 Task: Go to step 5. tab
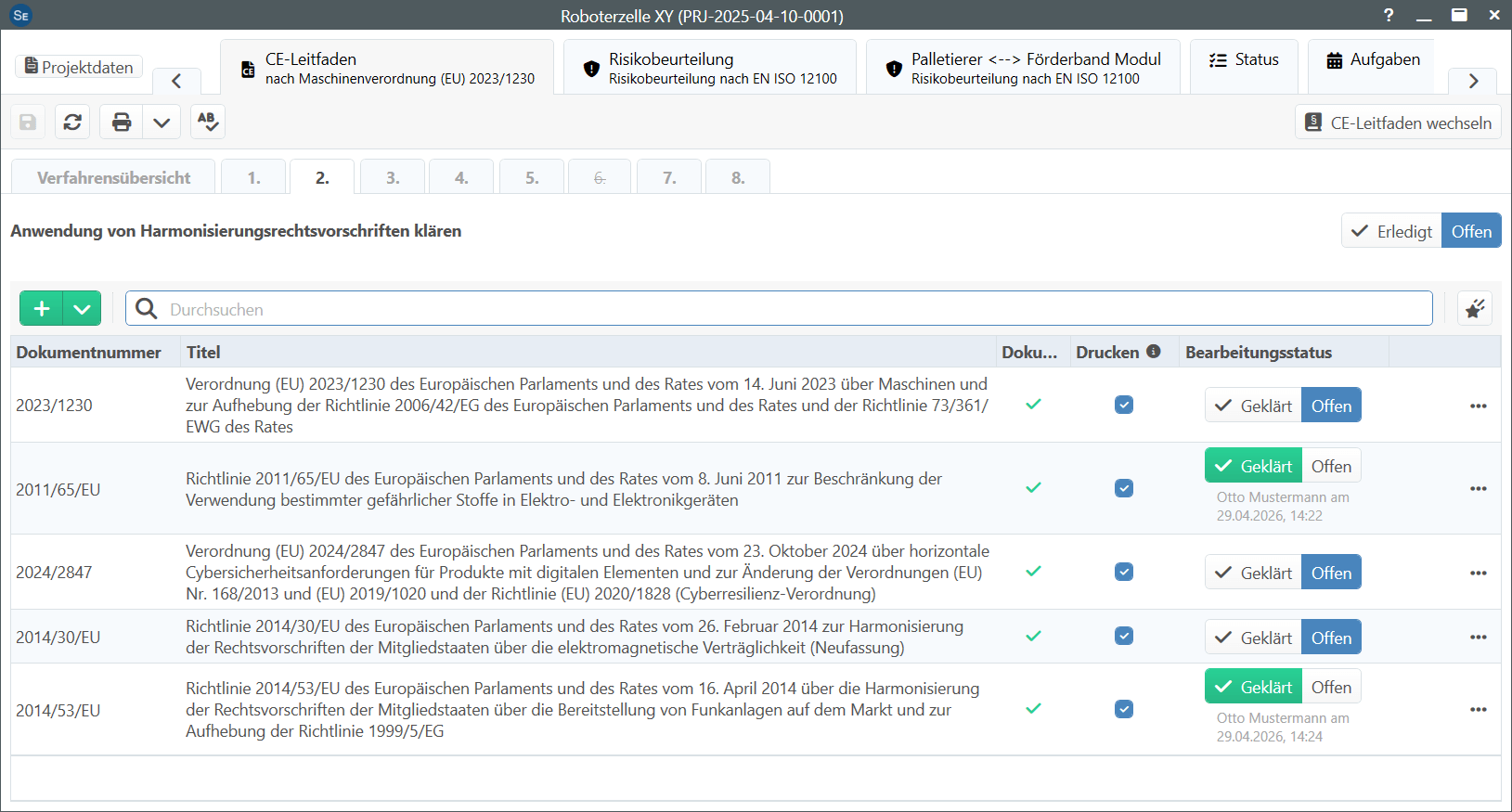(532, 177)
